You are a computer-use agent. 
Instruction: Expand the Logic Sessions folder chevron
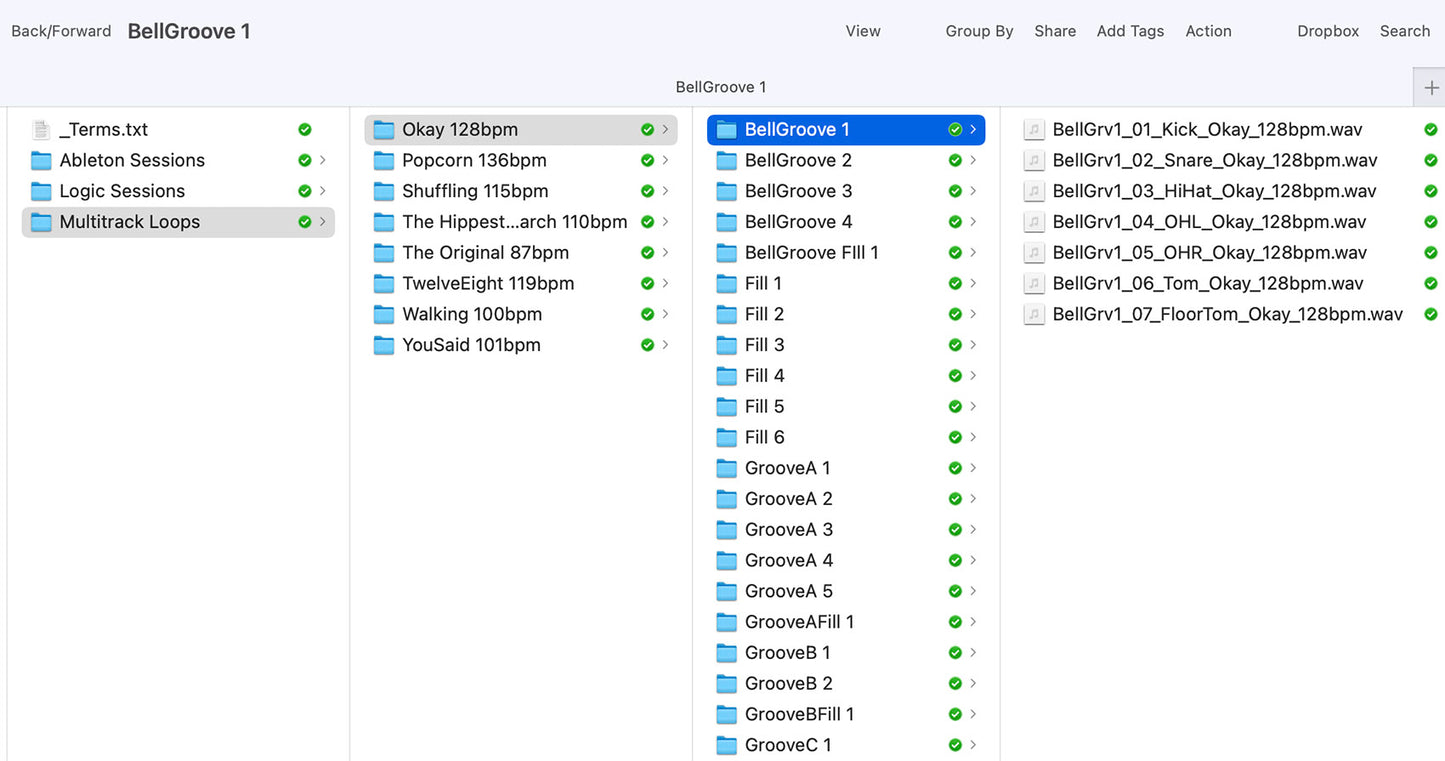pyautogui.click(x=322, y=192)
